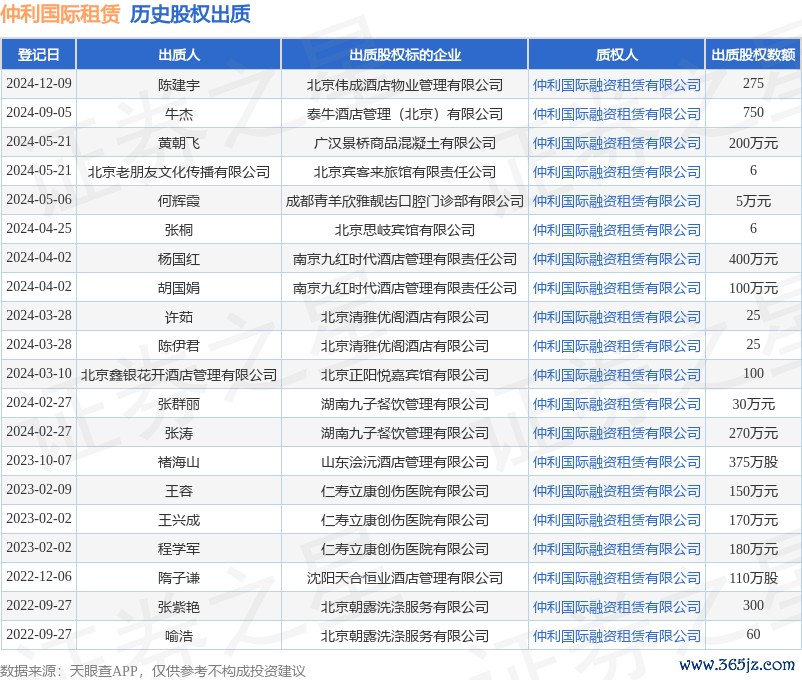802x680 pixels.
Task: Select pledgor name 牛杰
Action: coord(179,114)
